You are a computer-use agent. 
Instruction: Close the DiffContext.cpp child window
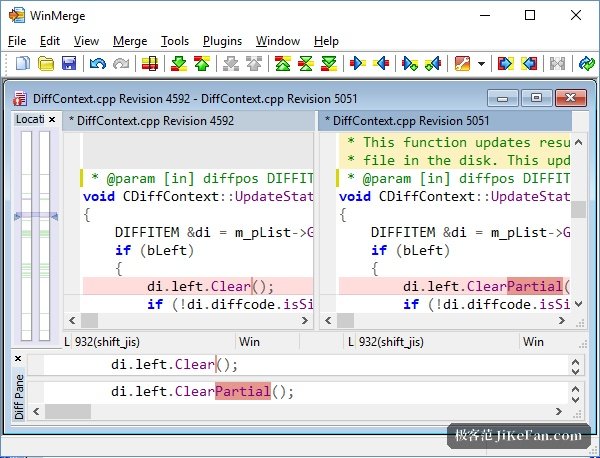pyautogui.click(x=570, y=98)
